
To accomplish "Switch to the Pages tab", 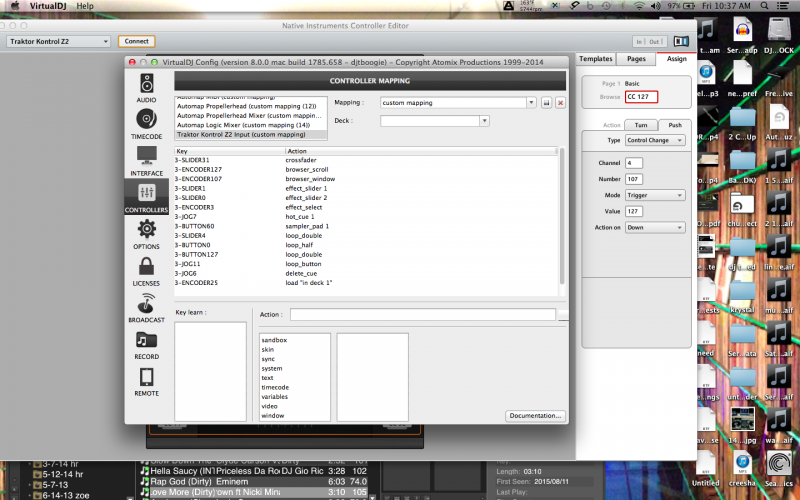I will click(636, 59).
